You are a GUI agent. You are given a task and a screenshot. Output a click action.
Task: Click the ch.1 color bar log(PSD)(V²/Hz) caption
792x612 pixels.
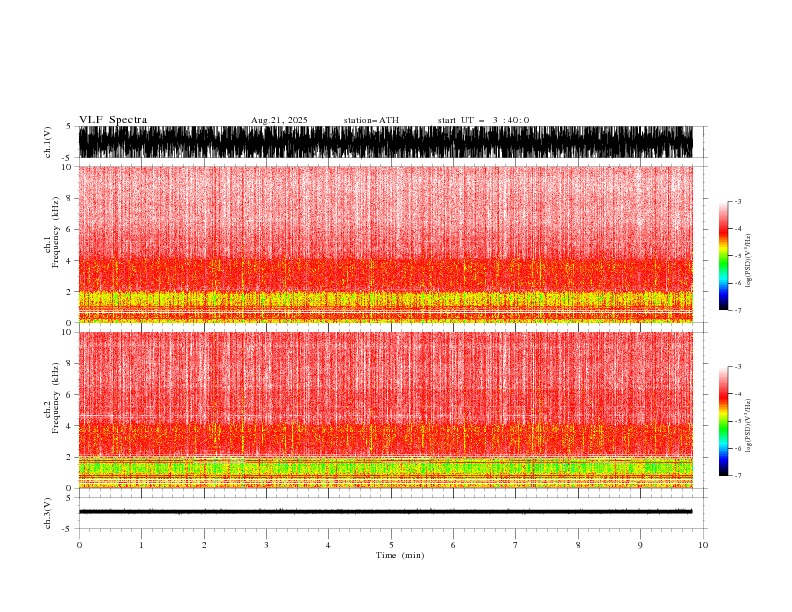tap(749, 261)
